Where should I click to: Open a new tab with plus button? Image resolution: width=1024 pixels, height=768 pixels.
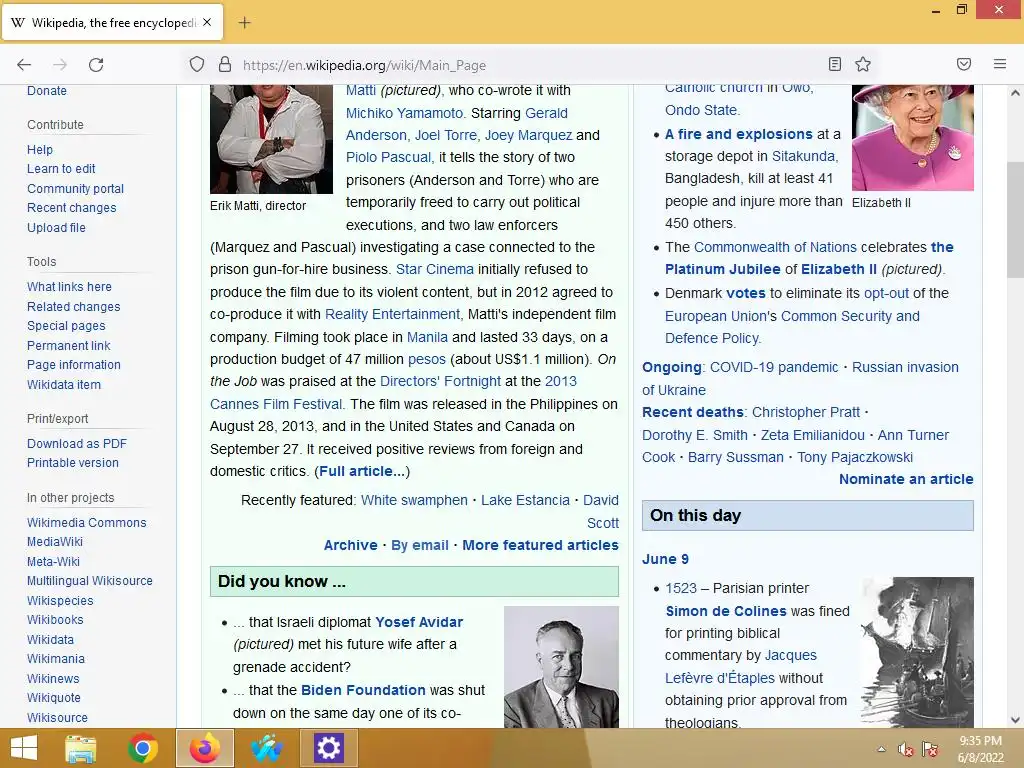tap(244, 23)
